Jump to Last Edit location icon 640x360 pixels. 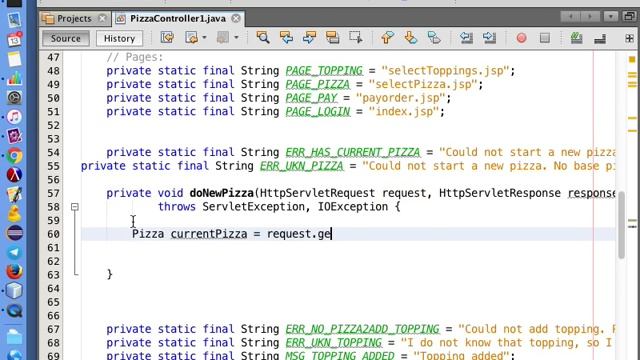coord(167,38)
